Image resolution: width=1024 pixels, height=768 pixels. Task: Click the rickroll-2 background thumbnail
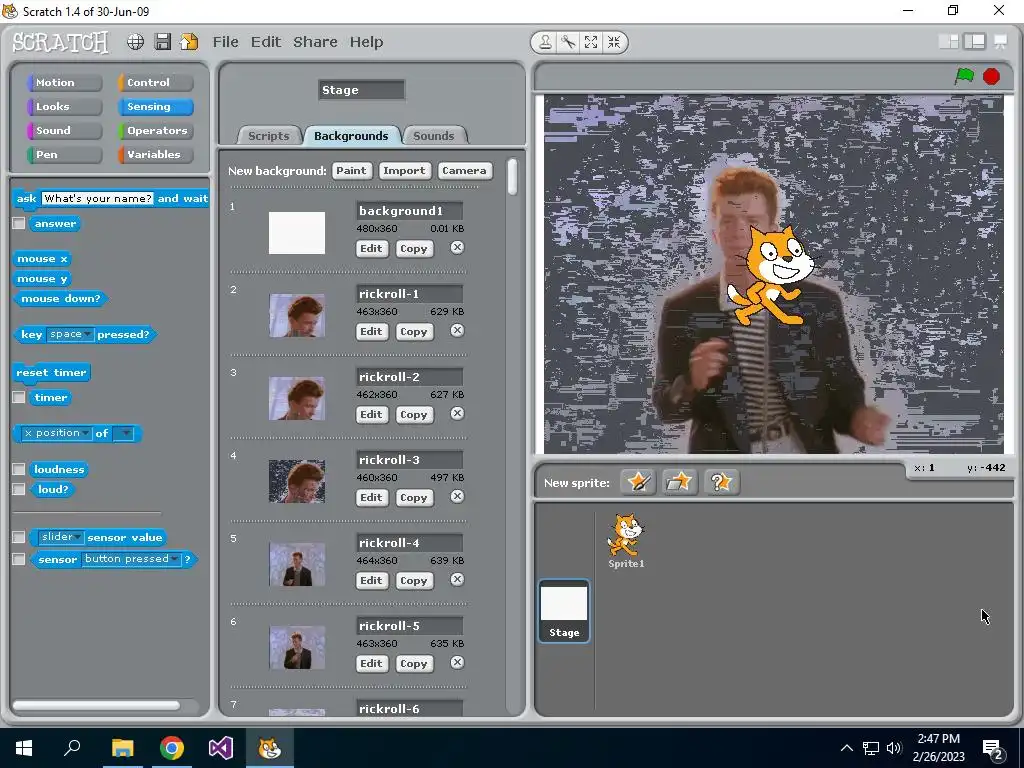(297, 398)
